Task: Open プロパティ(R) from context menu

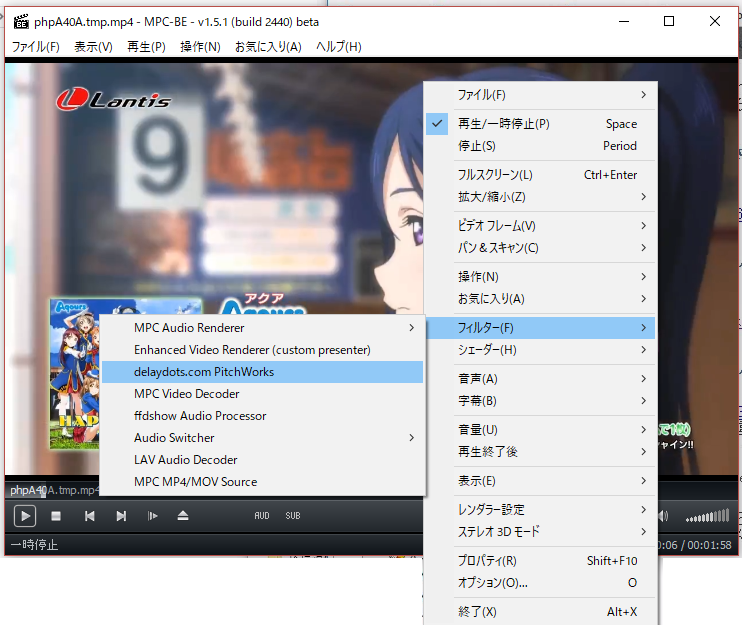Action: (x=540, y=561)
